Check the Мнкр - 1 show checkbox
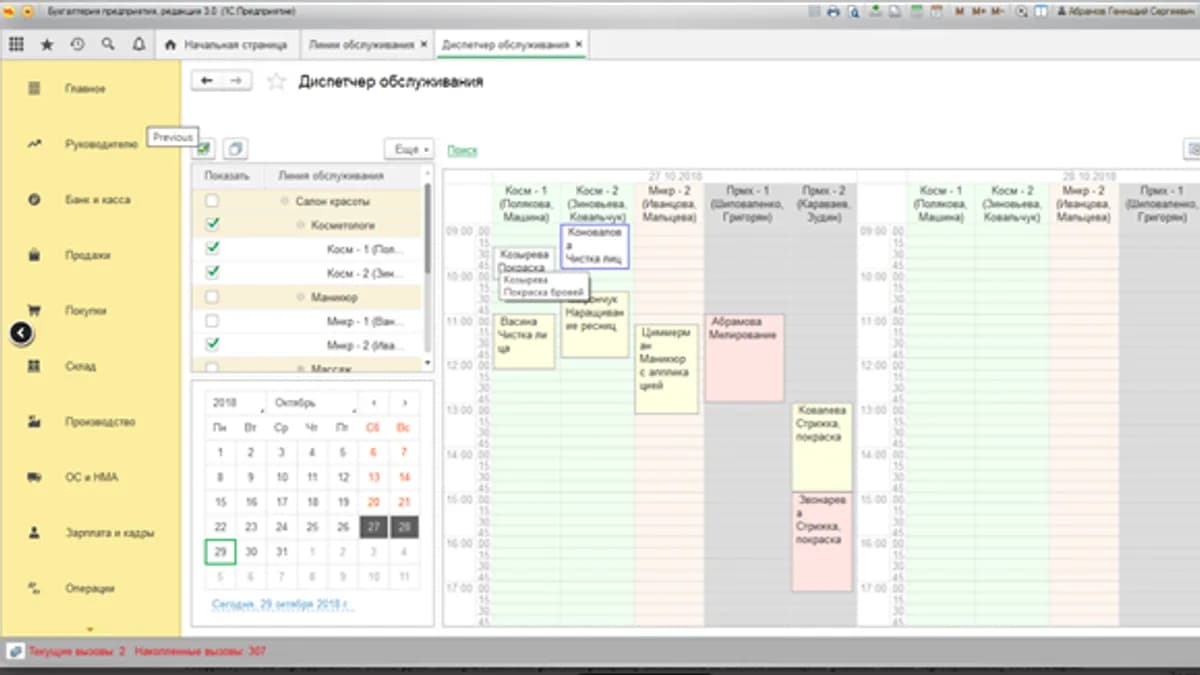 (212, 321)
